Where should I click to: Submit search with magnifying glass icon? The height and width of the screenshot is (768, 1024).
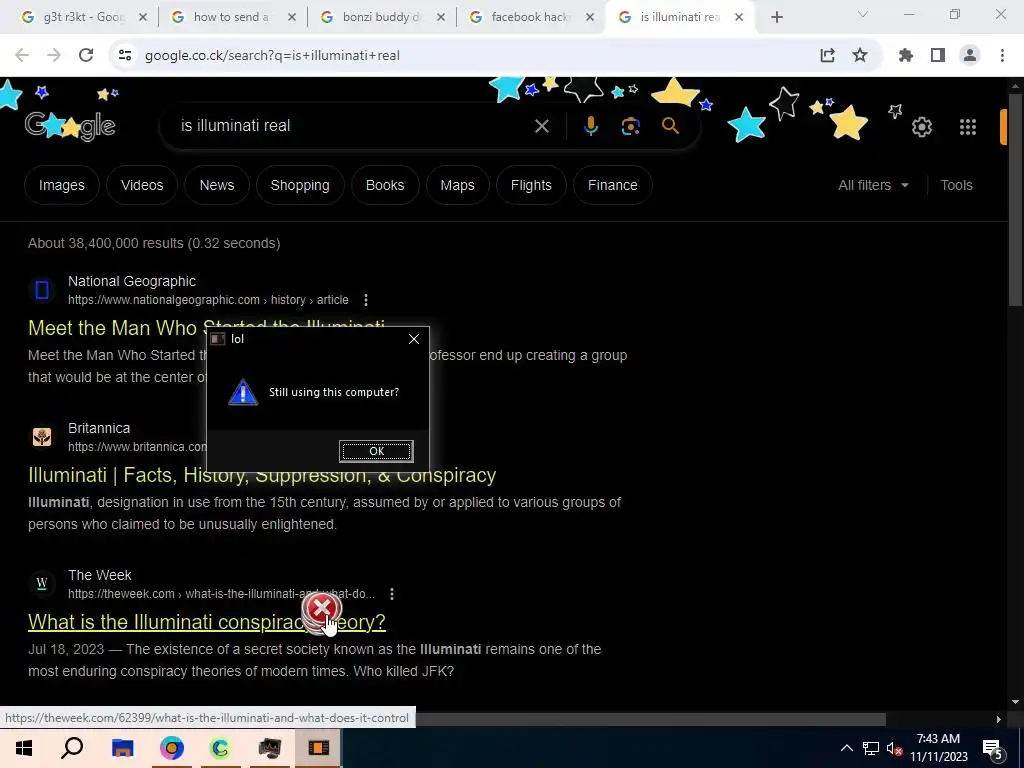coord(671,126)
